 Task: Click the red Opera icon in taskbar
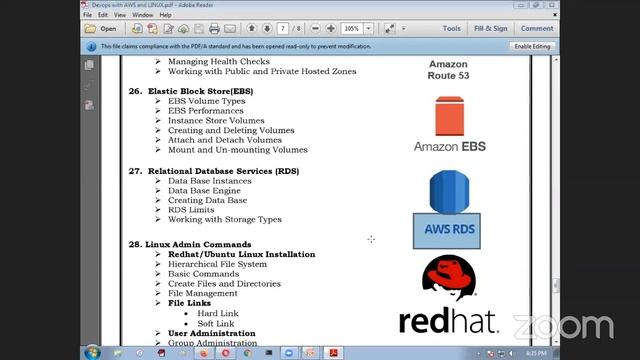click(x=225, y=353)
